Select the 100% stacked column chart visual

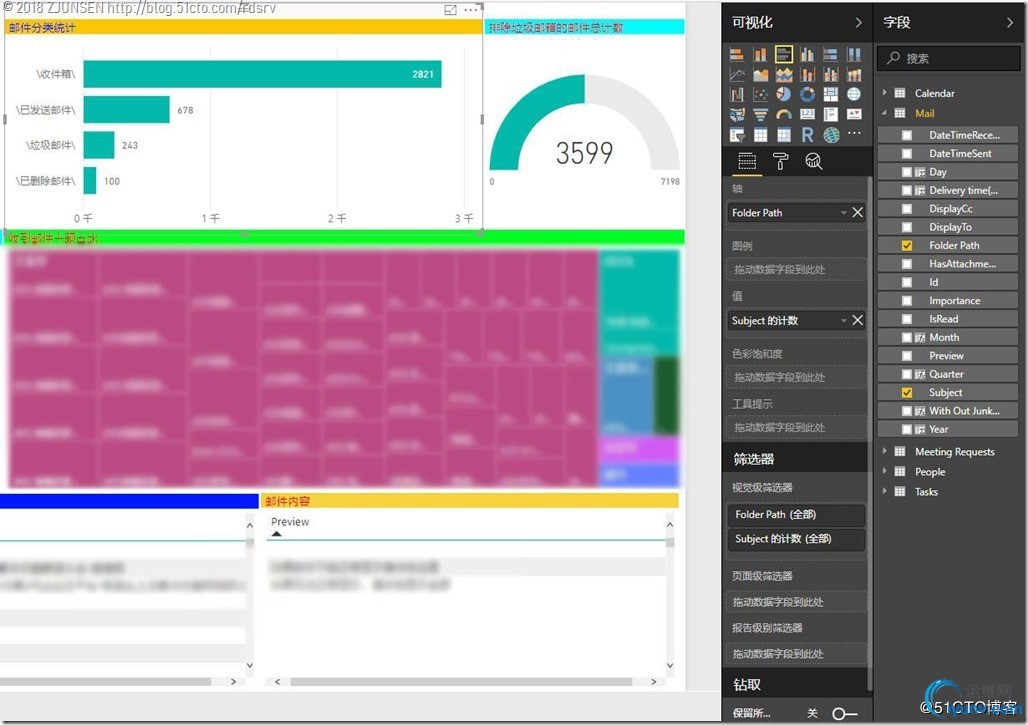[854, 54]
